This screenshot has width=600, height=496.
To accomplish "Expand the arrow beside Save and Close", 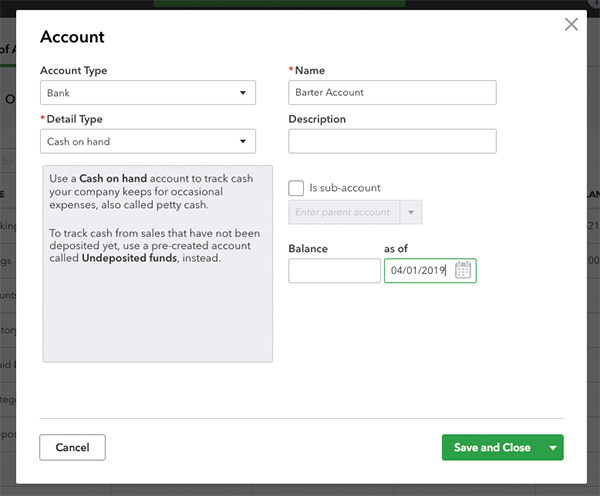I will [x=553, y=448].
